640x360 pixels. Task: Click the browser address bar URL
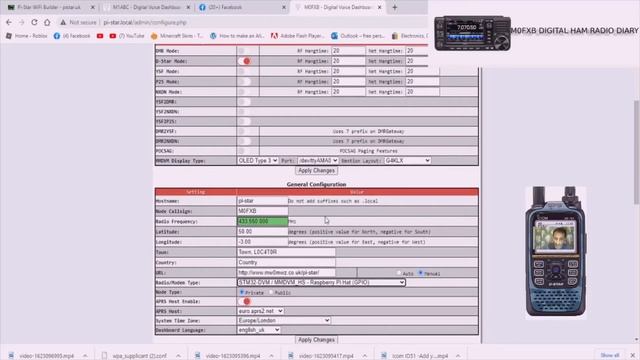[x=145, y=22]
